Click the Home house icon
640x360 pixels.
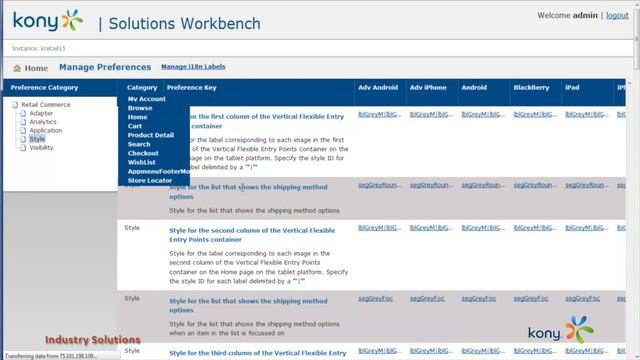17,68
